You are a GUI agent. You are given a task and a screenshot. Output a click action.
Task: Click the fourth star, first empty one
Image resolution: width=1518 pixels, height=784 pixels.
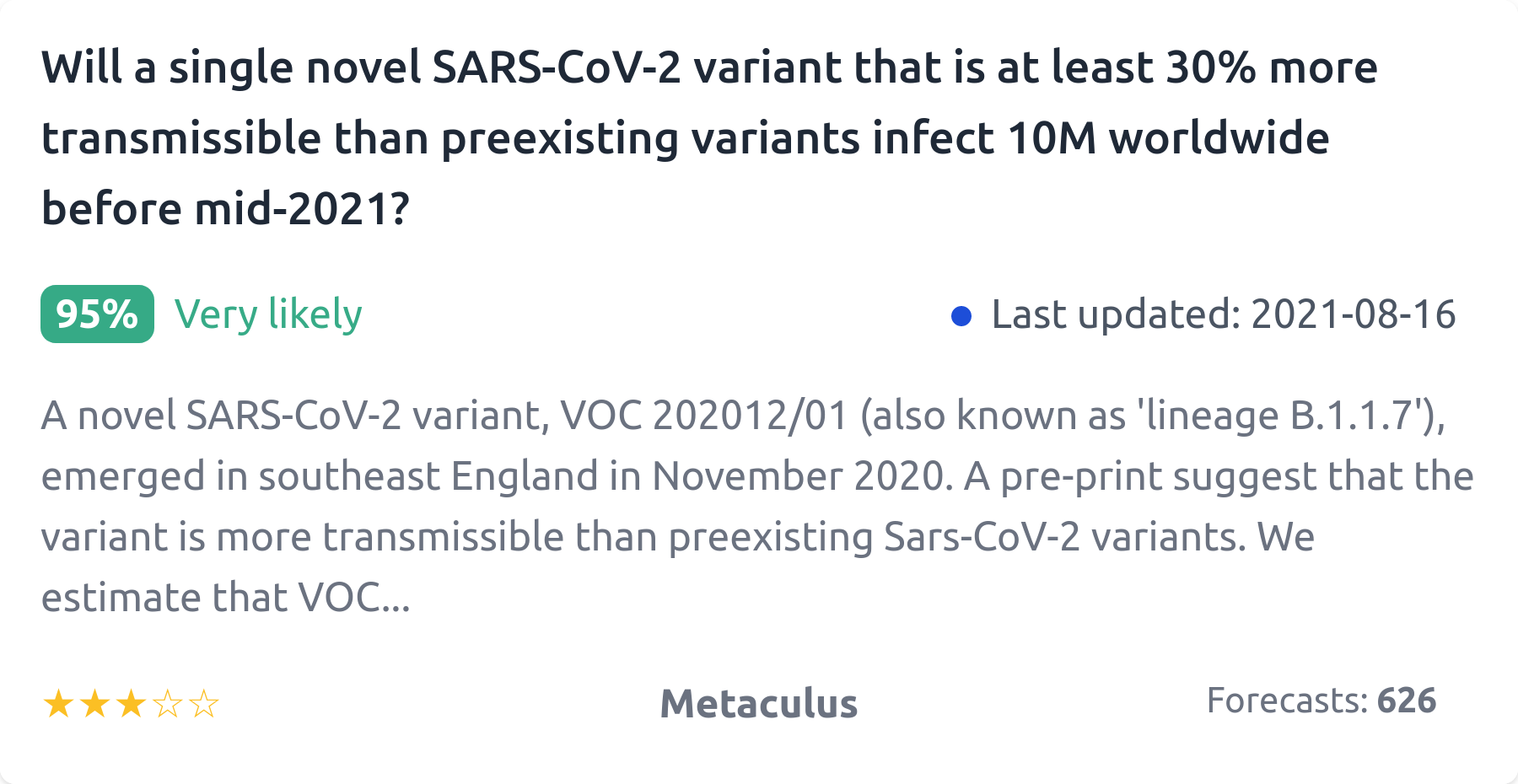click(x=168, y=704)
